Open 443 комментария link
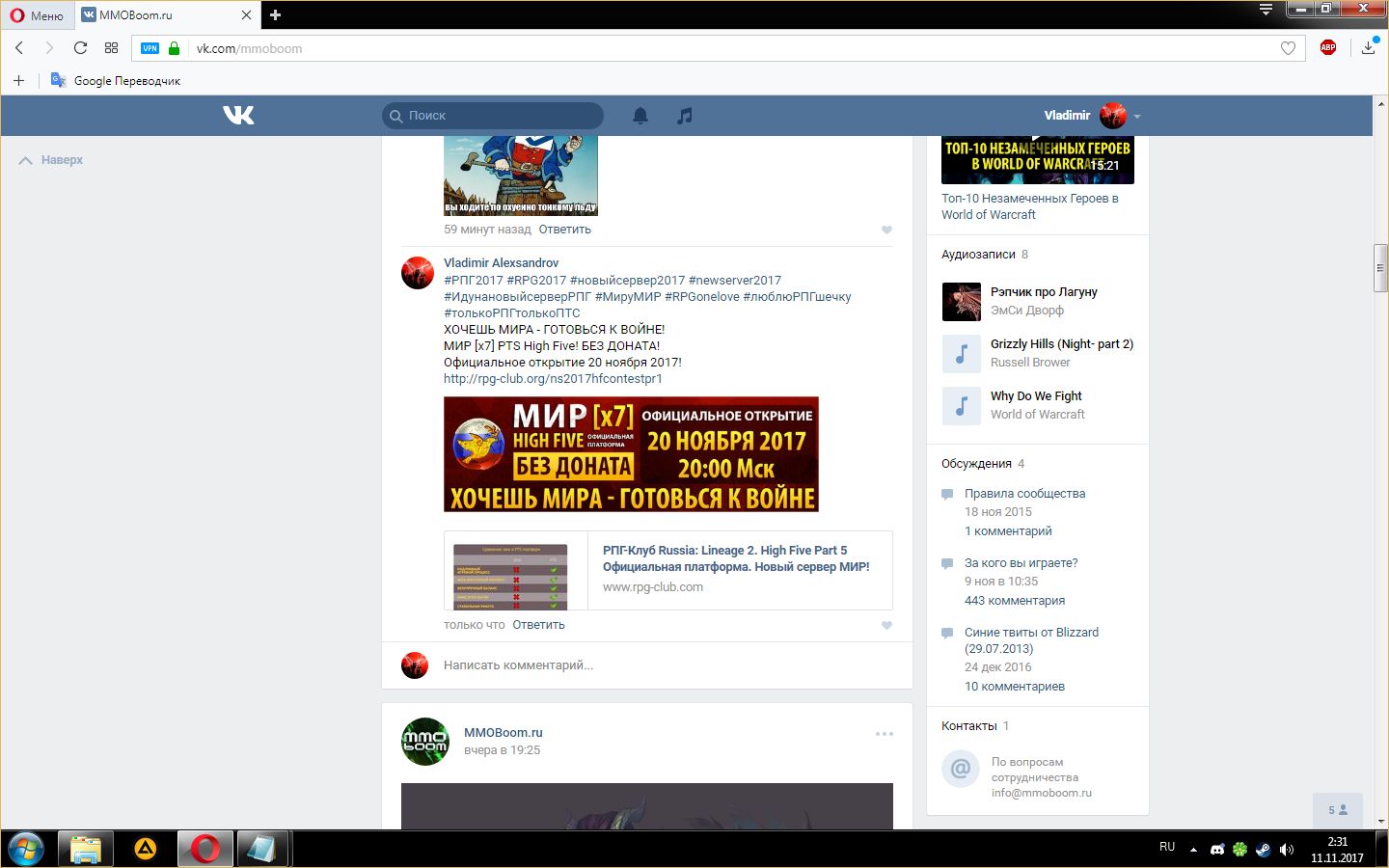 (1015, 601)
